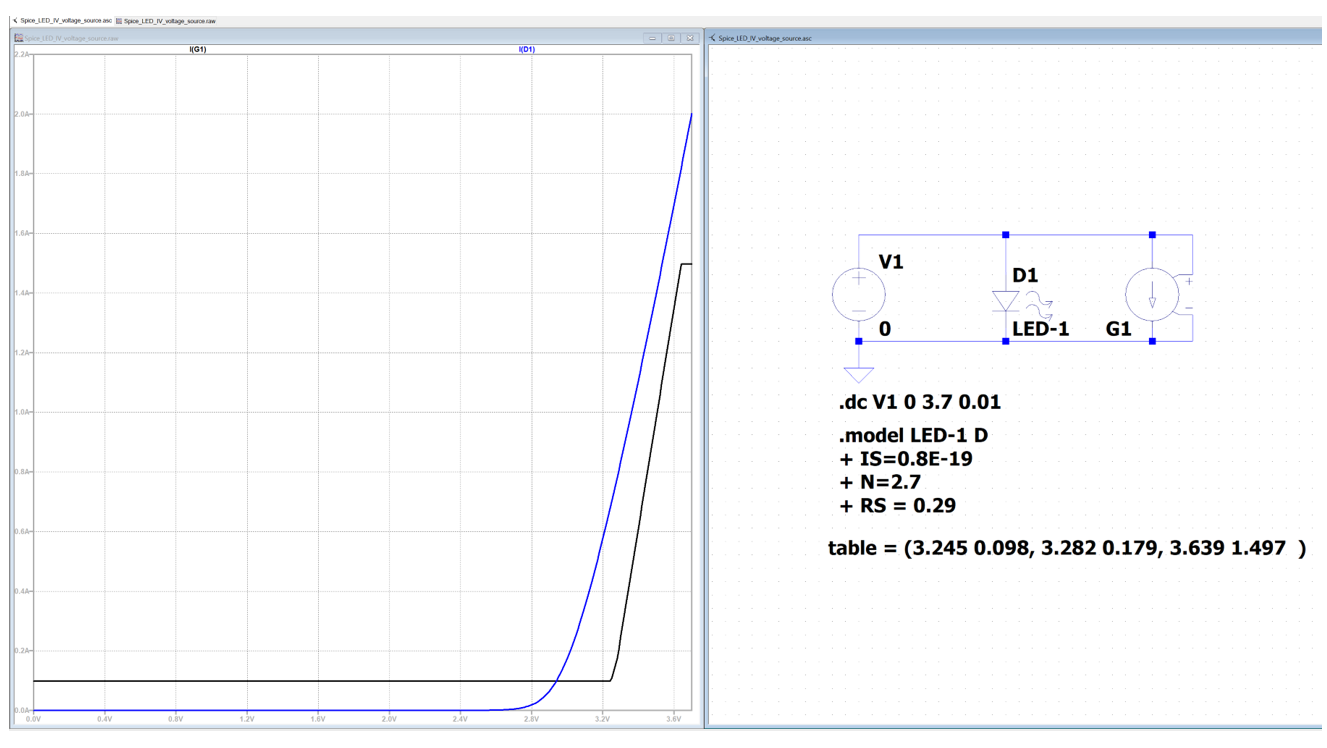The image size is (1327, 748).
Task: Maximize the waveform raw window
Action: [x=671, y=38]
